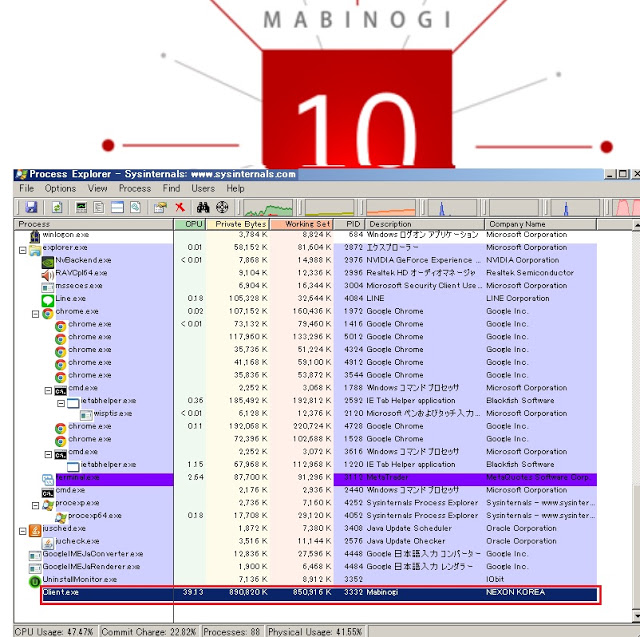
Task: Open the Users menu
Action: pyautogui.click(x=203, y=188)
